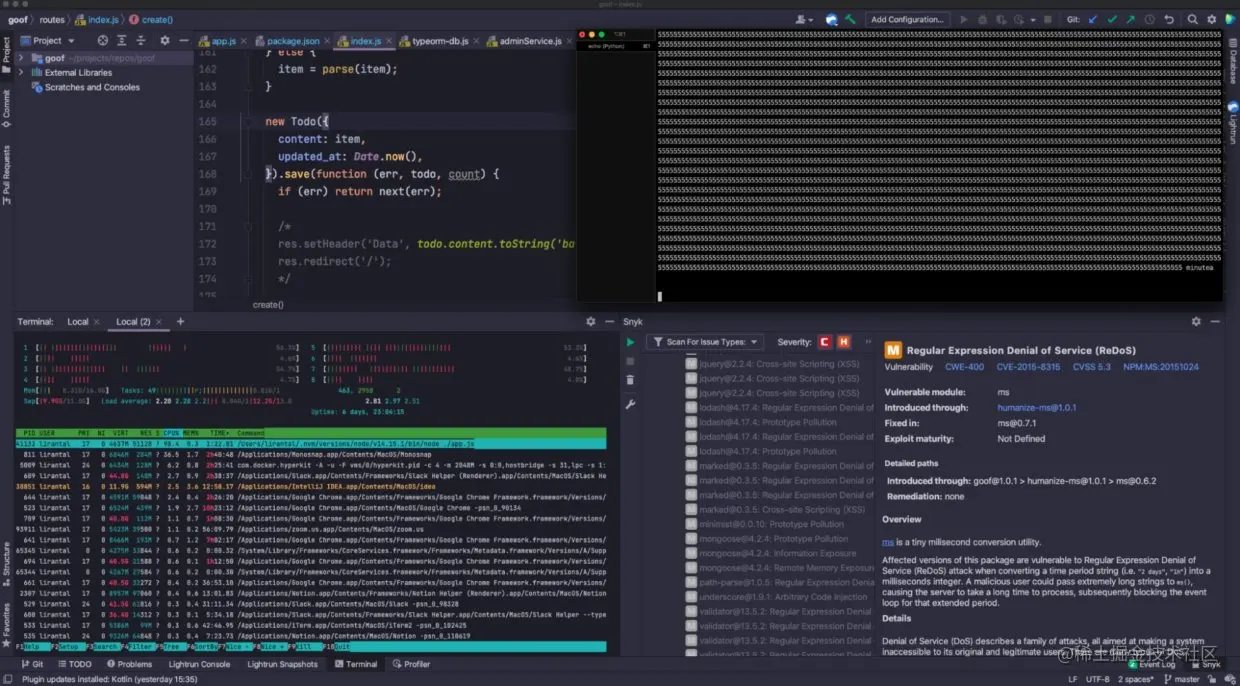Toggle Critical severity filter in Snyk panel
This screenshot has width=1240, height=686.
click(824, 341)
